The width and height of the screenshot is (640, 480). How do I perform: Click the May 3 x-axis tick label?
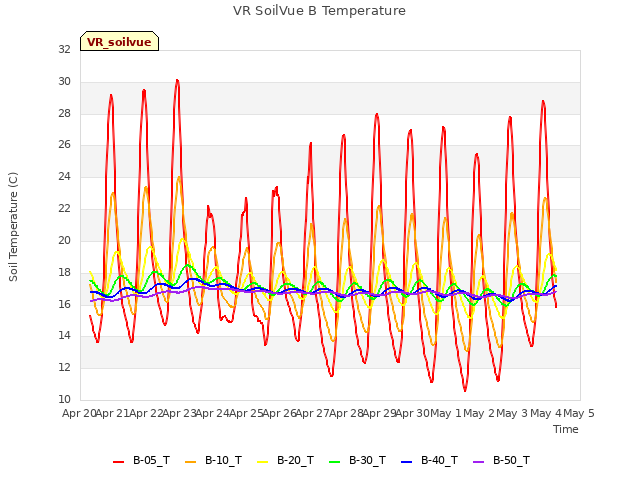click(513, 413)
